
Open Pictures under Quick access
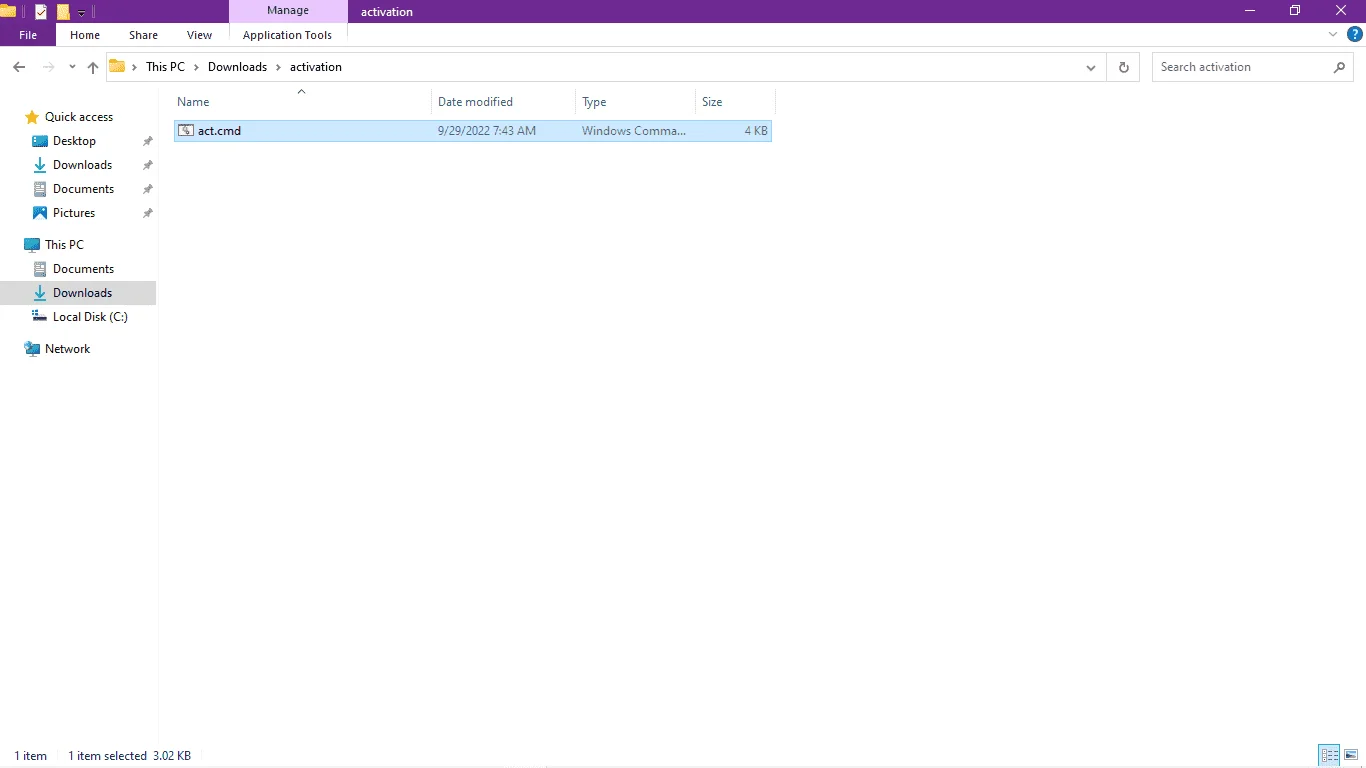pyautogui.click(x=74, y=213)
